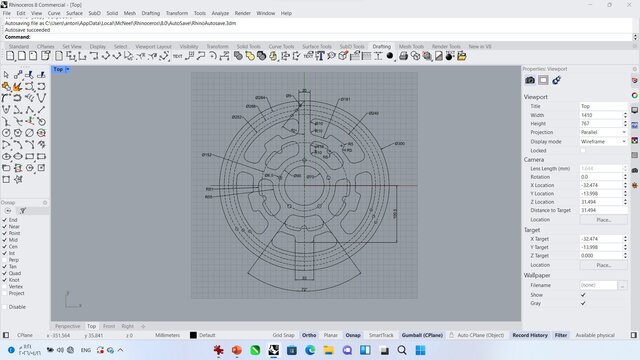Click the black Default layer color swatch

[193, 335]
